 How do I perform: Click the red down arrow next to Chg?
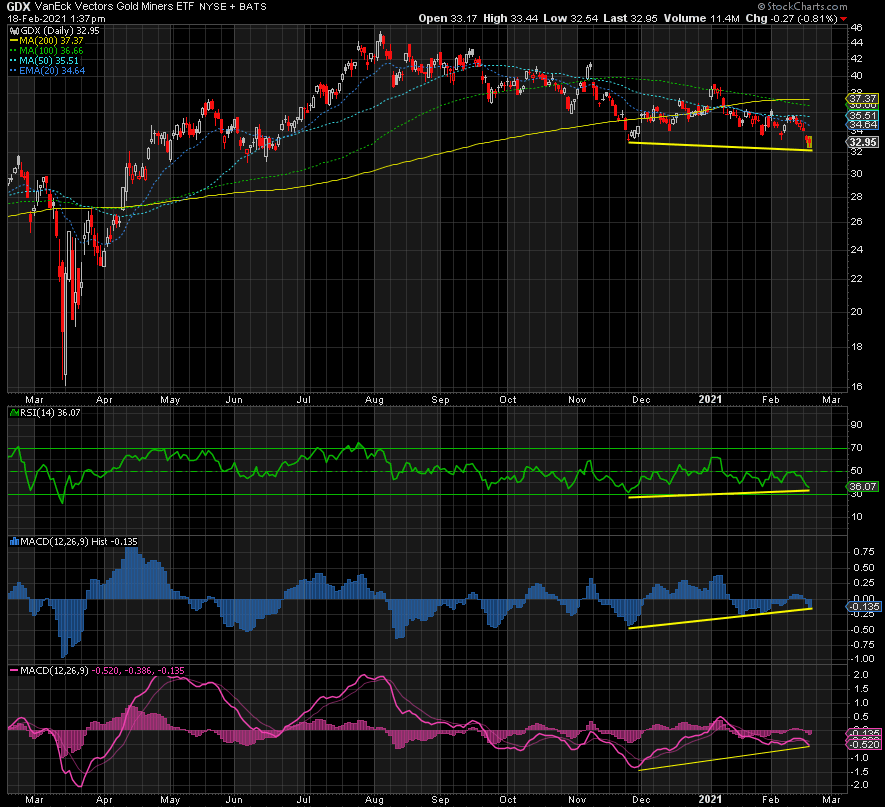click(x=844, y=19)
